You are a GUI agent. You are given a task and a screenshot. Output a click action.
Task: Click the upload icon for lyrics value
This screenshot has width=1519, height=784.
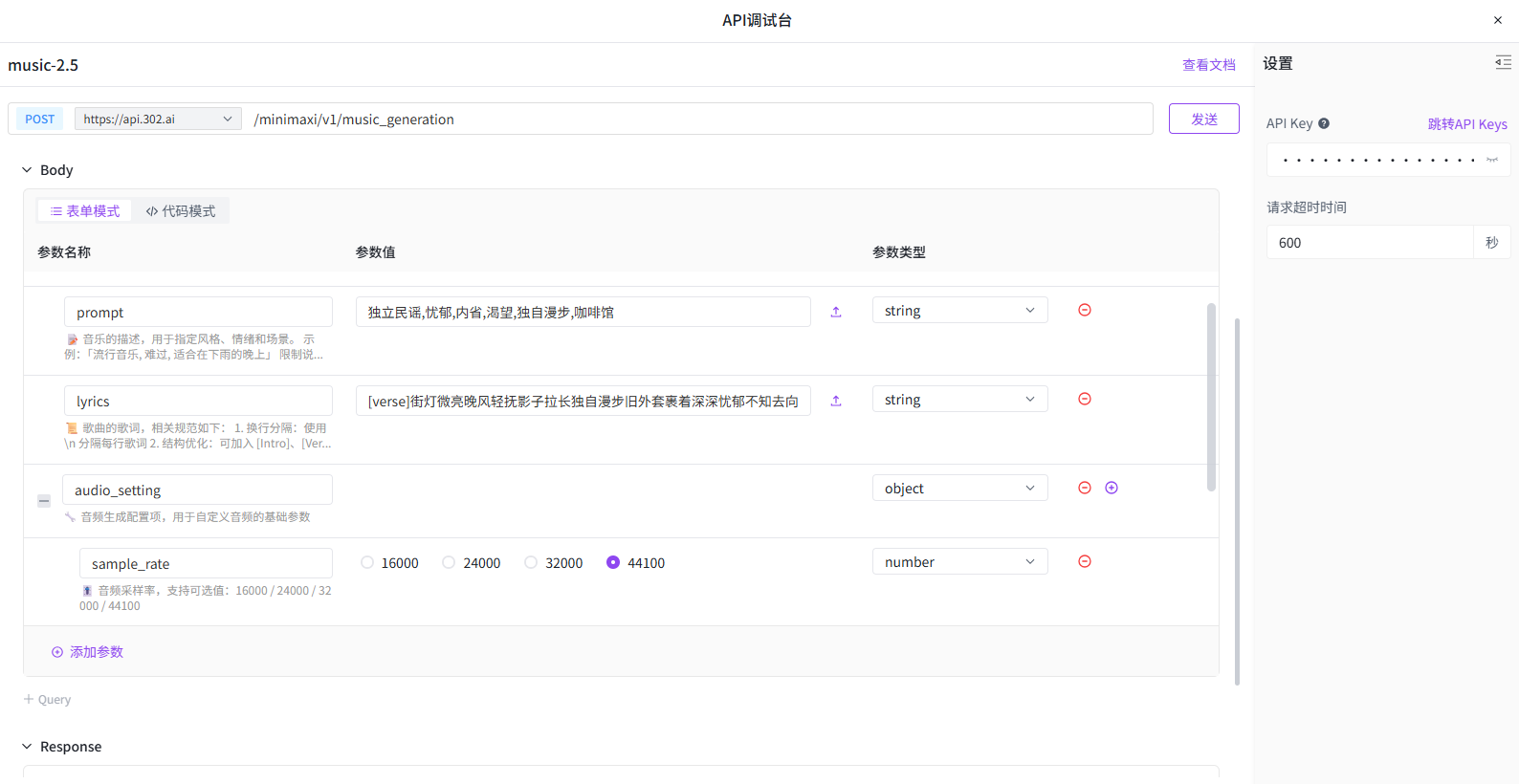tap(836, 401)
